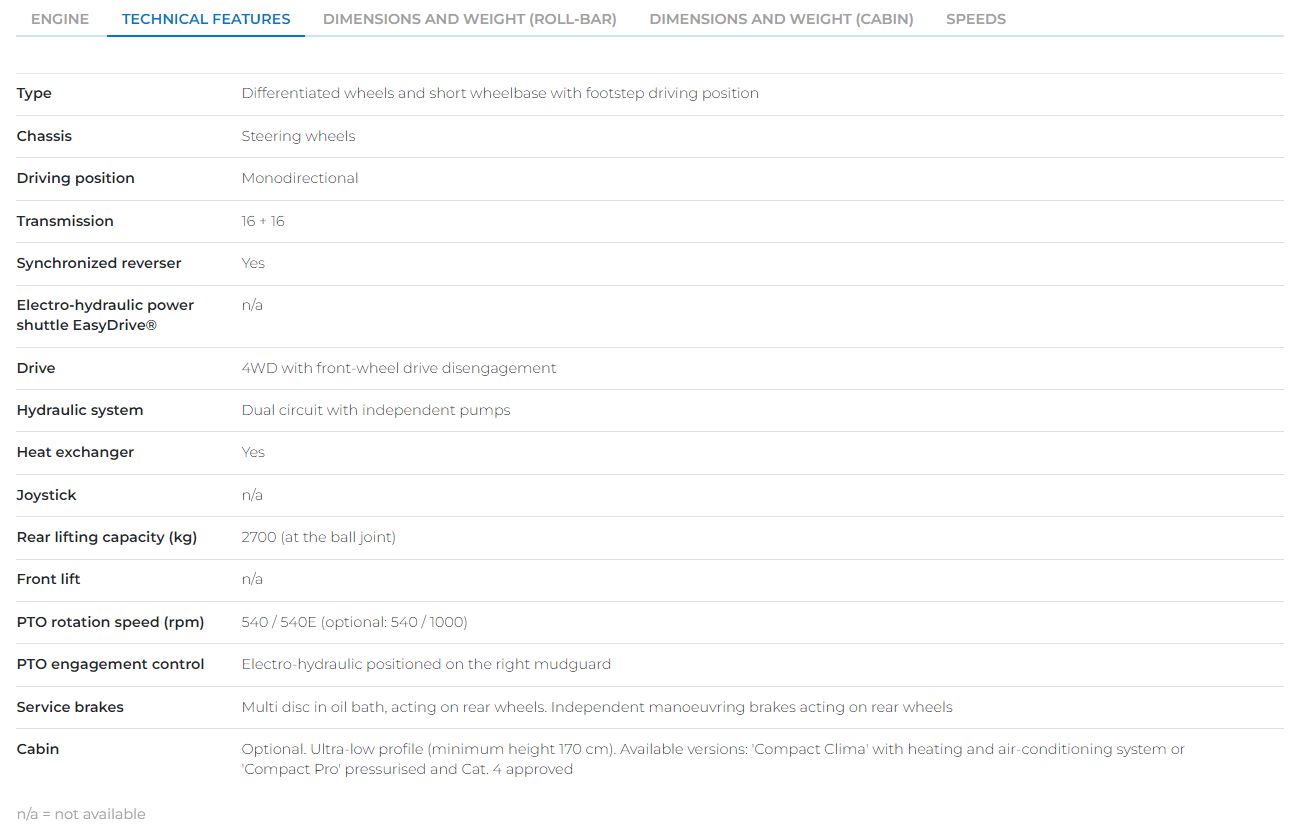Viewport: 1297px width, 831px height.
Task: Select the 16 + 16 transmission value
Action: click(x=263, y=221)
